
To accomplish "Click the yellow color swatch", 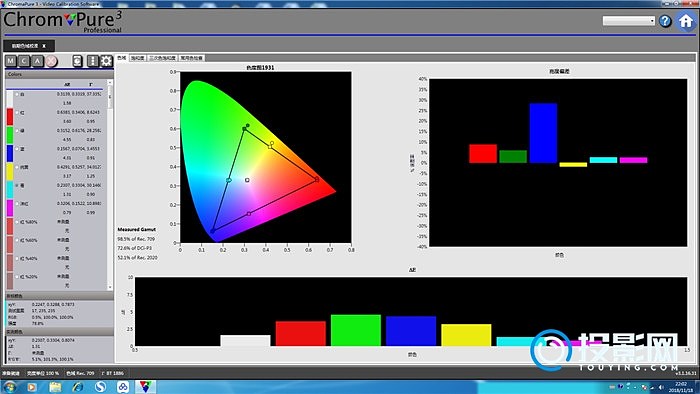I will coord(10,172).
